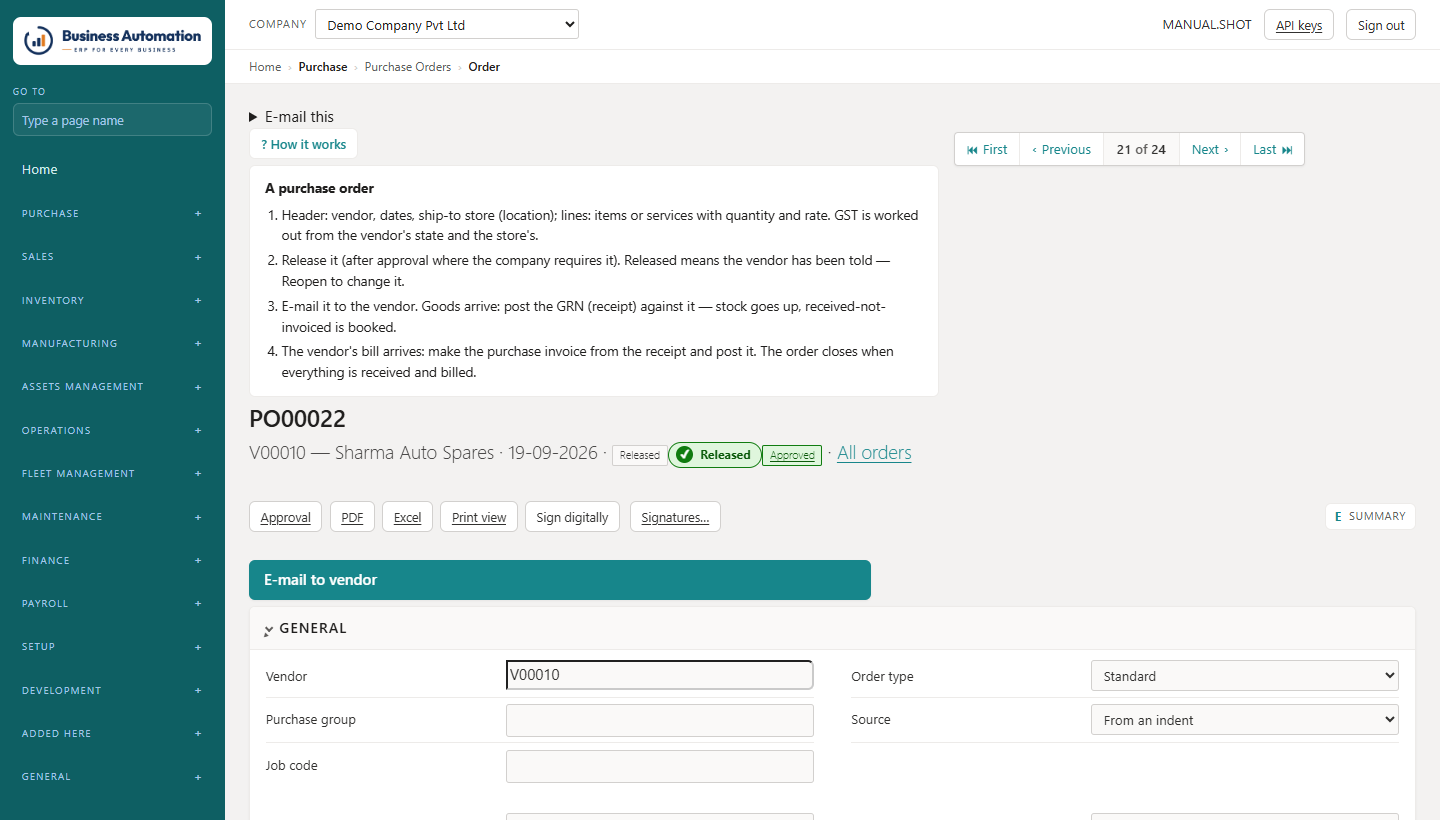This screenshot has height=820, width=1440.
Task: Open the Operations sidebar menu
Action: pos(112,430)
